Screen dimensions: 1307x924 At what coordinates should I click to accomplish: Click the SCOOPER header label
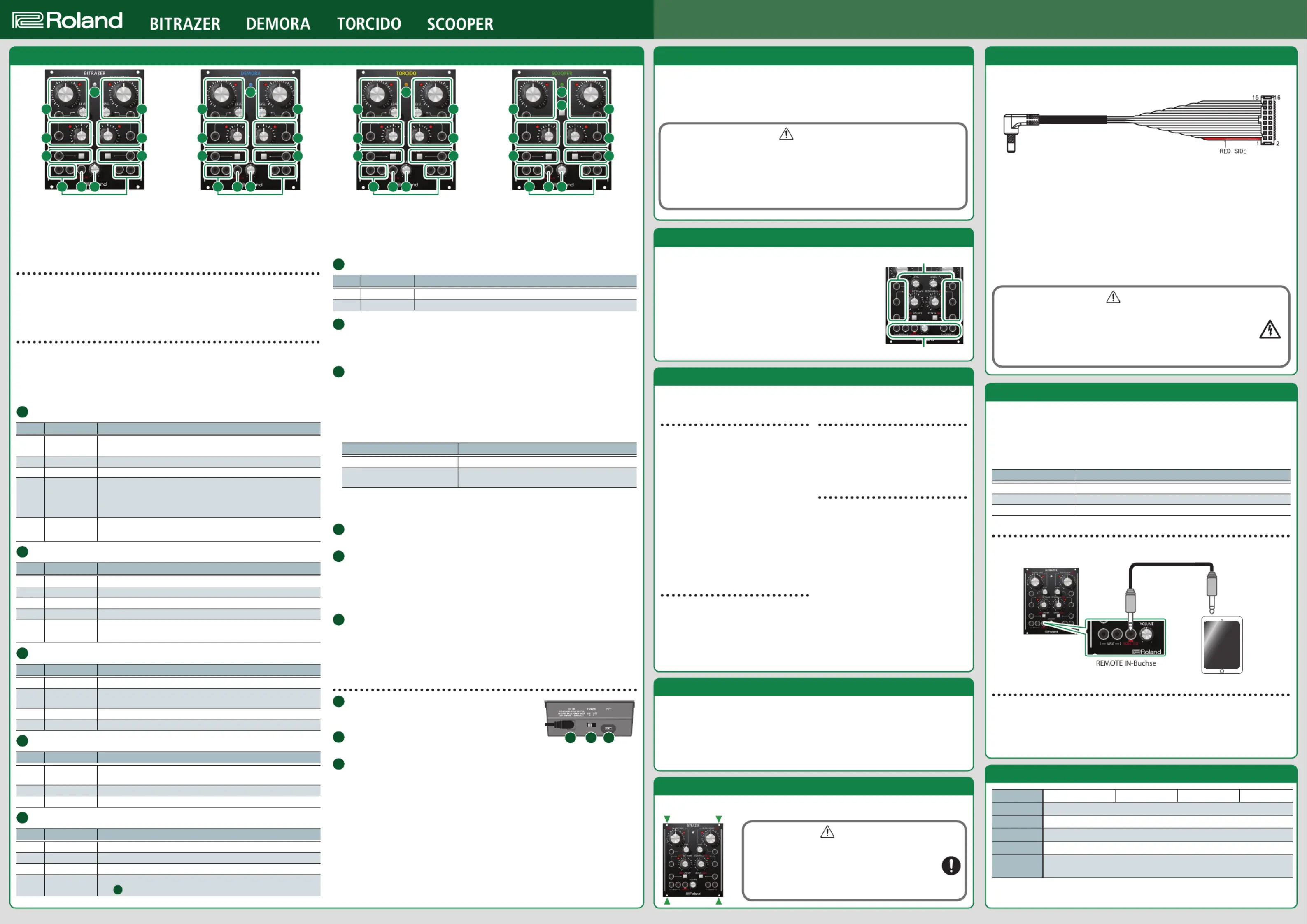coord(460,24)
